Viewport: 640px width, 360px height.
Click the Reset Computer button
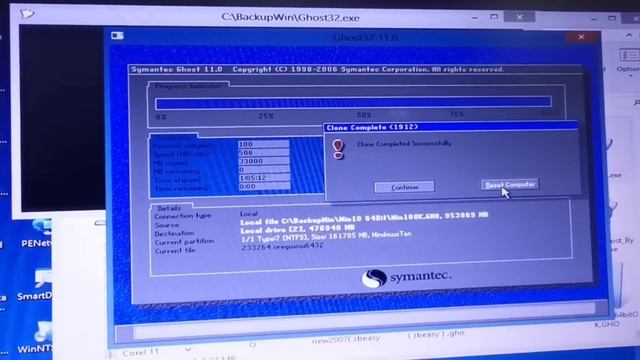[510, 185]
